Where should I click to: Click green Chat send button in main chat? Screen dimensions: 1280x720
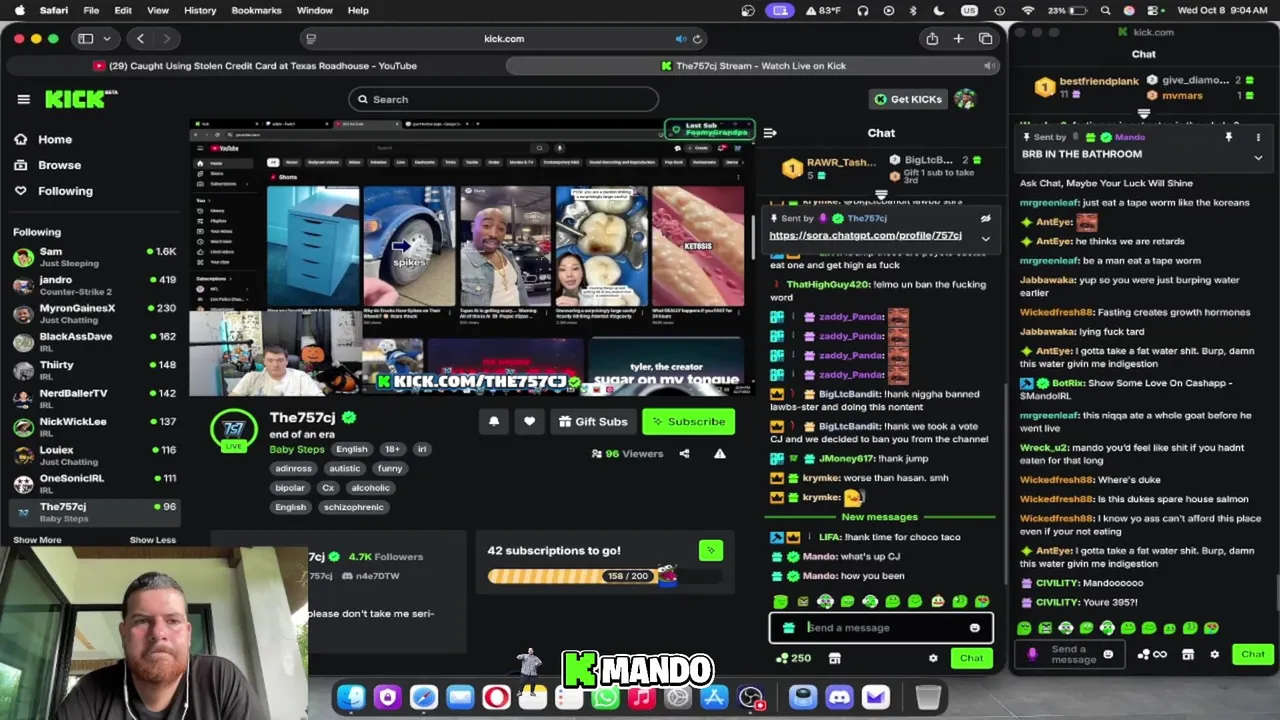point(971,658)
